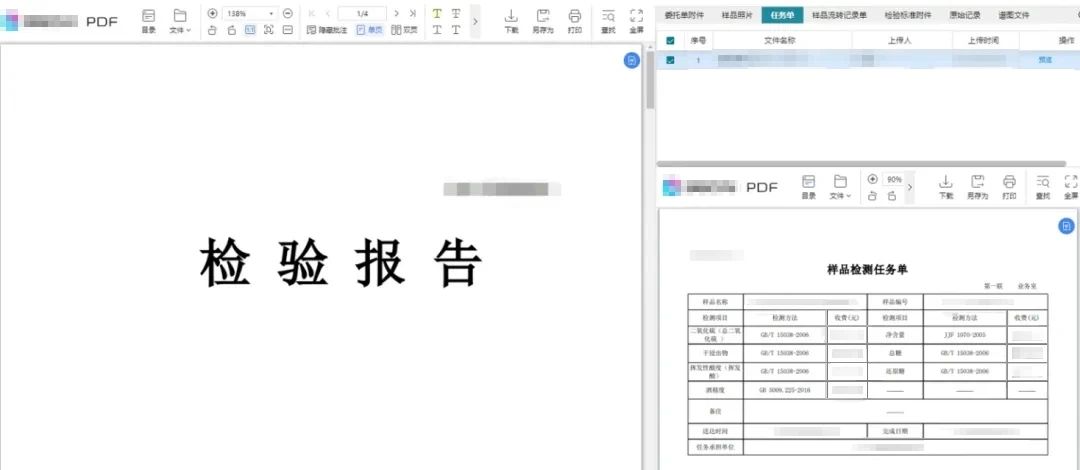Image resolution: width=1080 pixels, height=470 pixels.
Task: Enter 全屏 mode in left PDF viewer
Action: pyautogui.click(x=637, y=20)
